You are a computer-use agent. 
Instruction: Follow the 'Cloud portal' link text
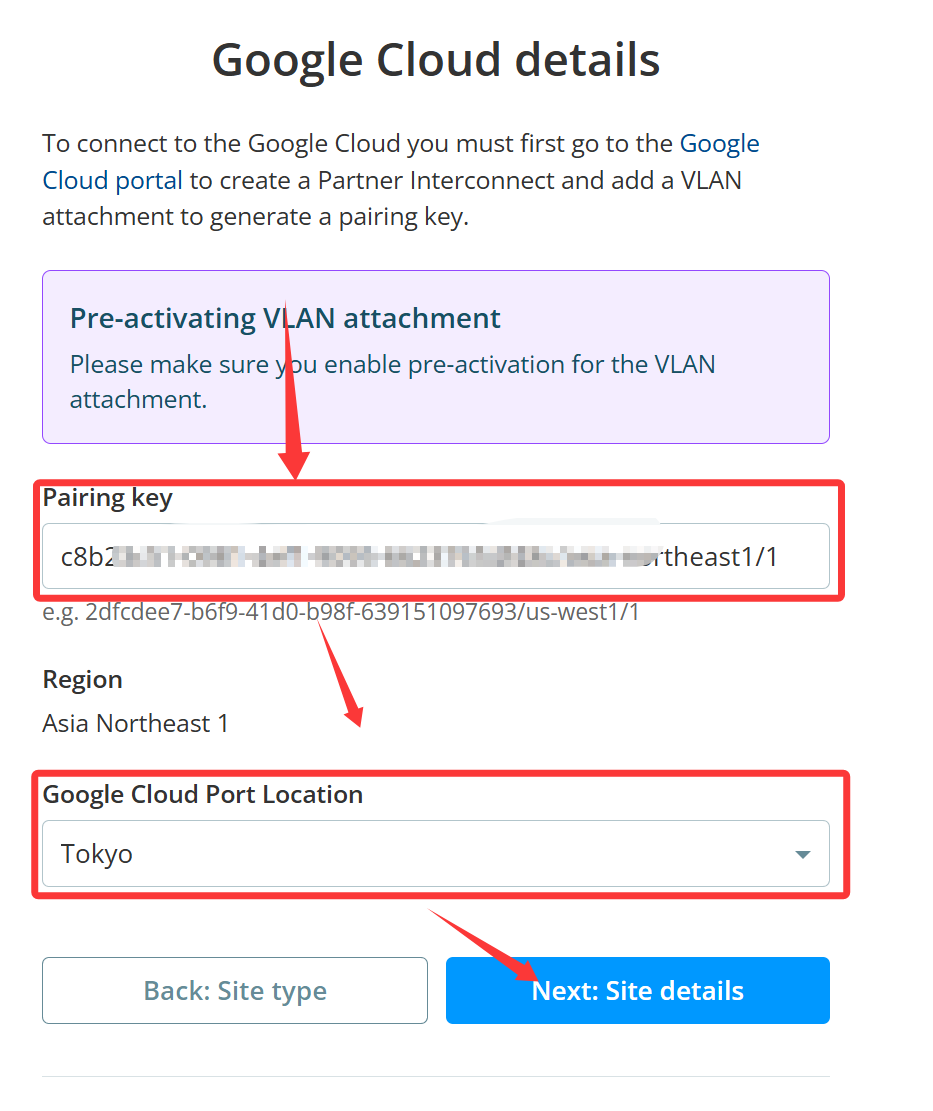click(x=113, y=181)
